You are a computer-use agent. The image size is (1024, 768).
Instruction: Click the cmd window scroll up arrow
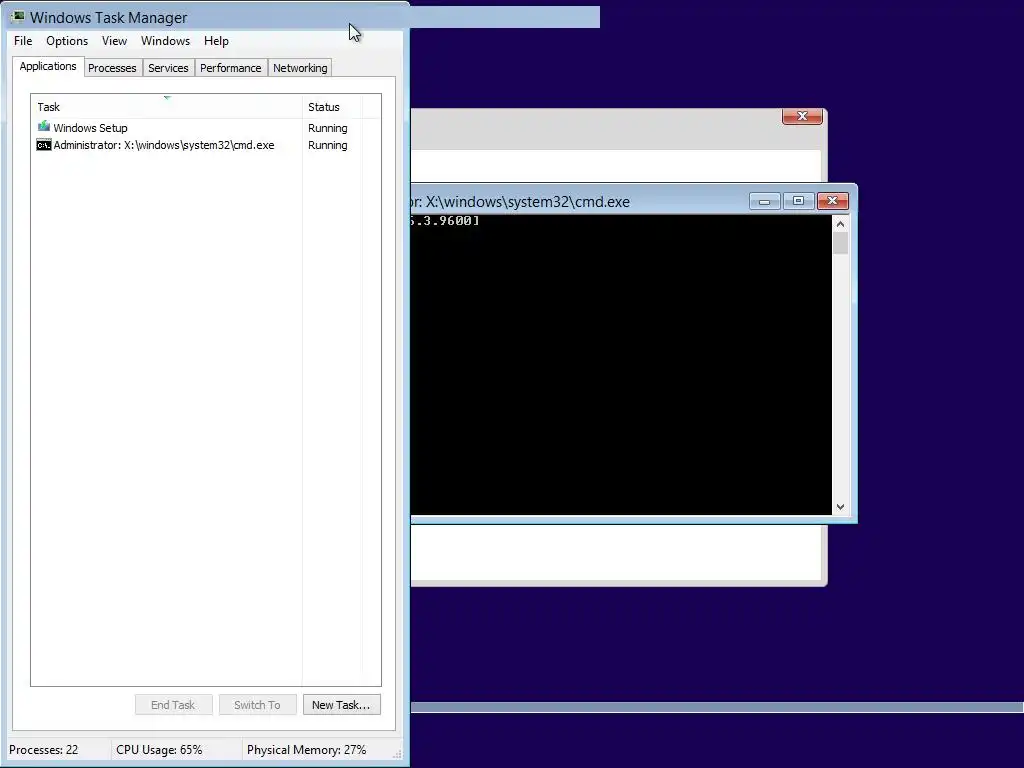(840, 224)
